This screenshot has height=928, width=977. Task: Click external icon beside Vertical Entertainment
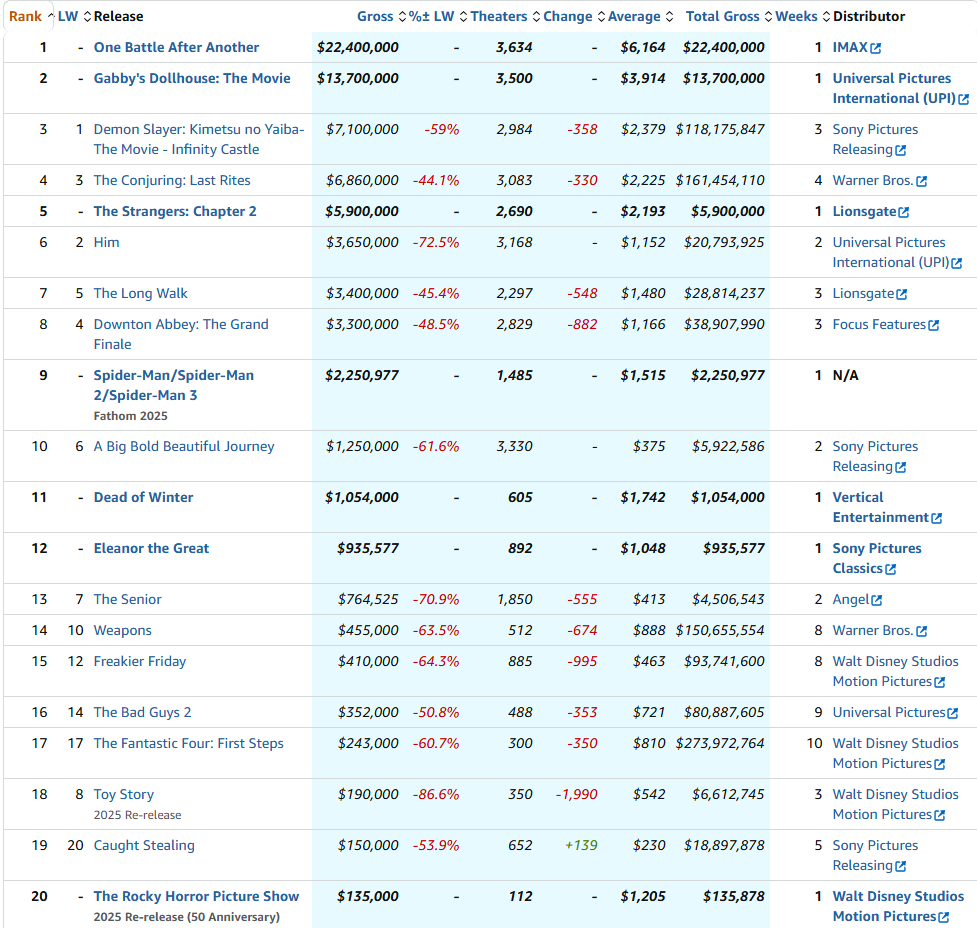(x=936, y=519)
